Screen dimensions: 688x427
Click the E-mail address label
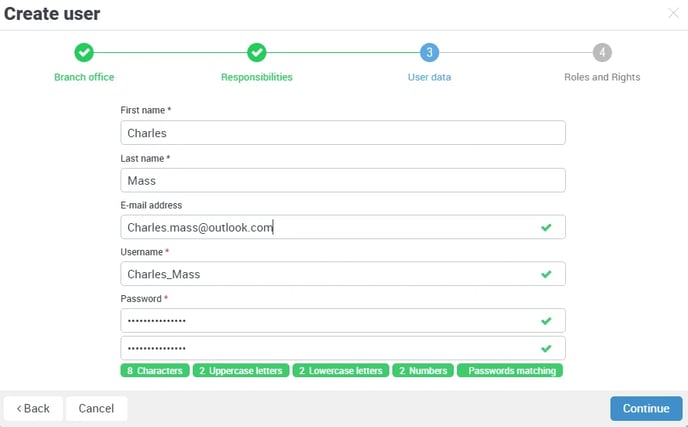(x=151, y=205)
